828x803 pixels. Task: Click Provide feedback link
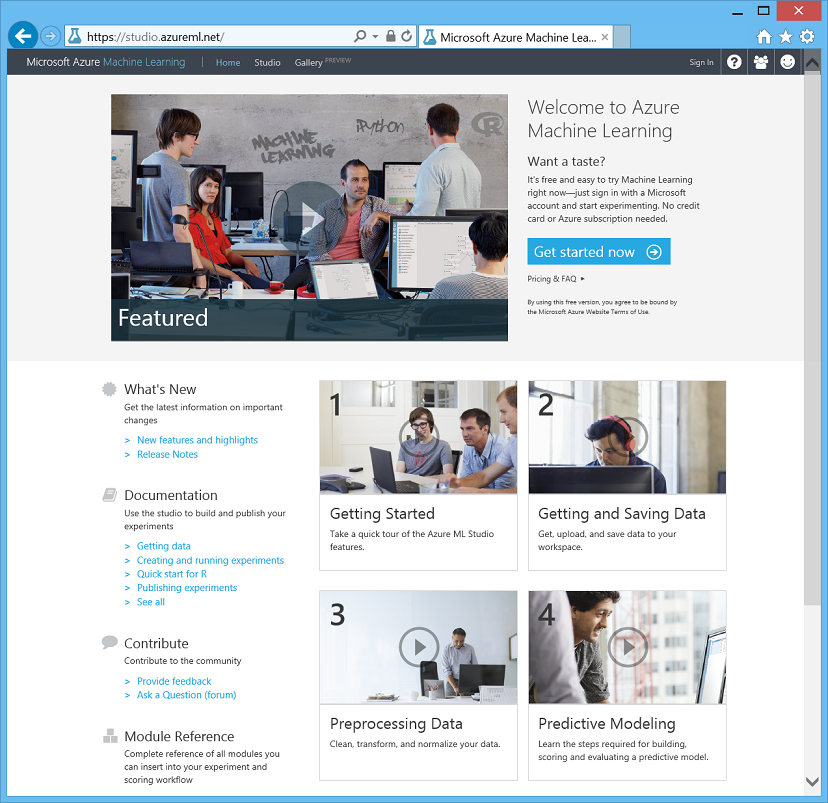[174, 681]
